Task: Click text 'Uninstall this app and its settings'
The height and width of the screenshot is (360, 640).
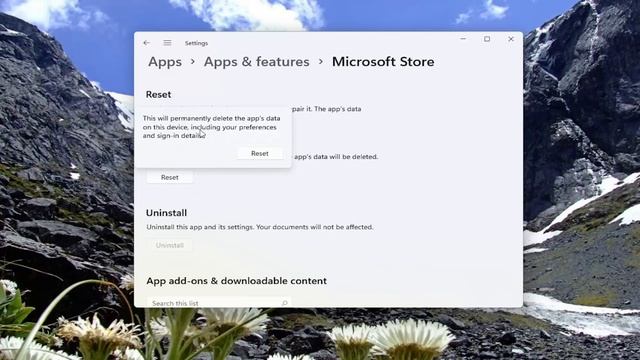Action: point(200,227)
